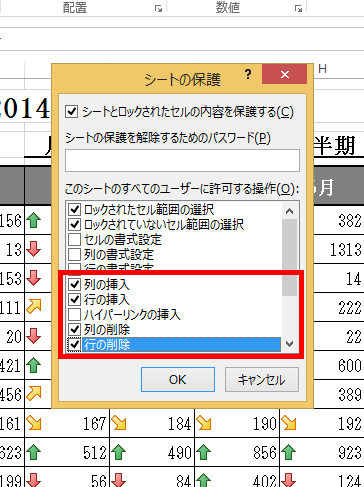
Task: Uncheck 列の削除 option
Action: click(x=74, y=329)
